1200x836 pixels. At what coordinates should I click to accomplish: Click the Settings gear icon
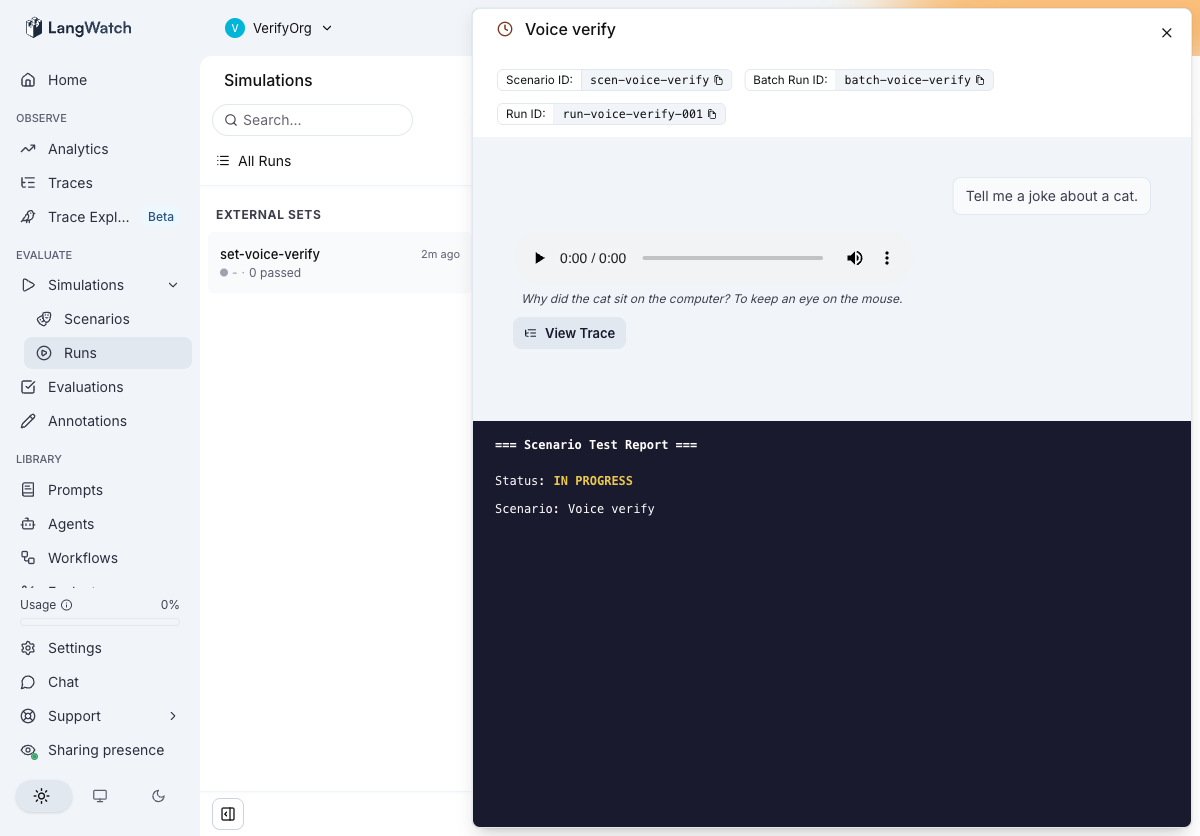[x=28, y=648]
